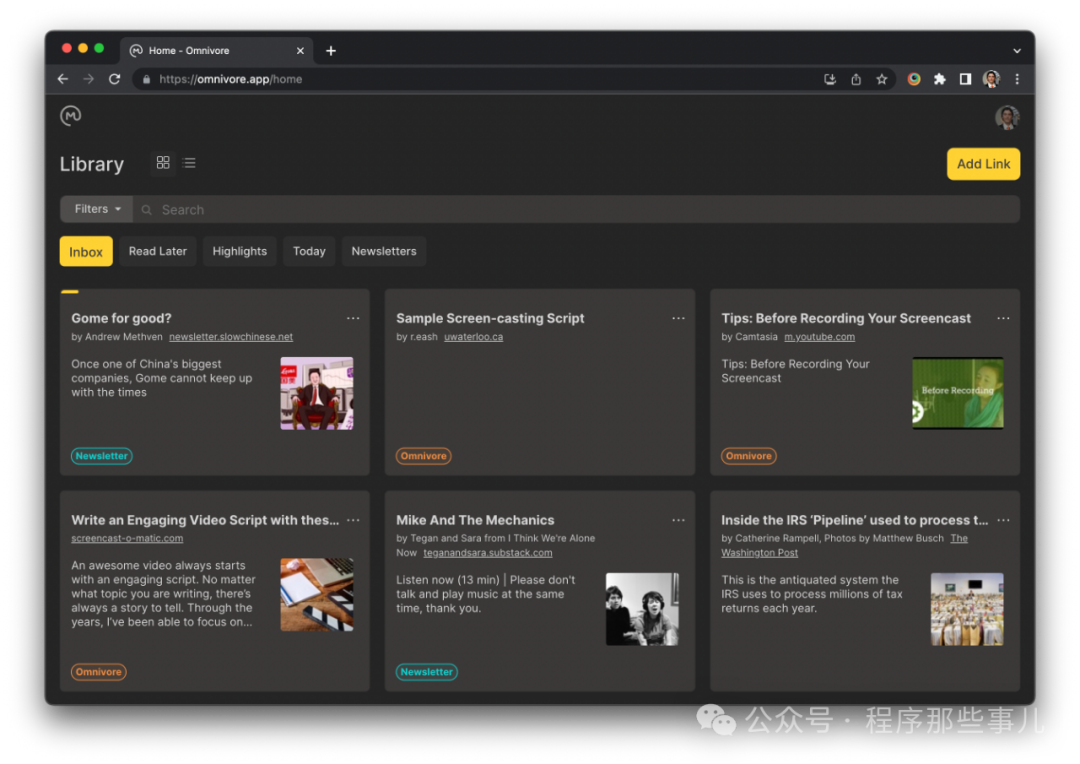
Task: Click the Inside the IRS thumbnail image
Action: point(967,609)
